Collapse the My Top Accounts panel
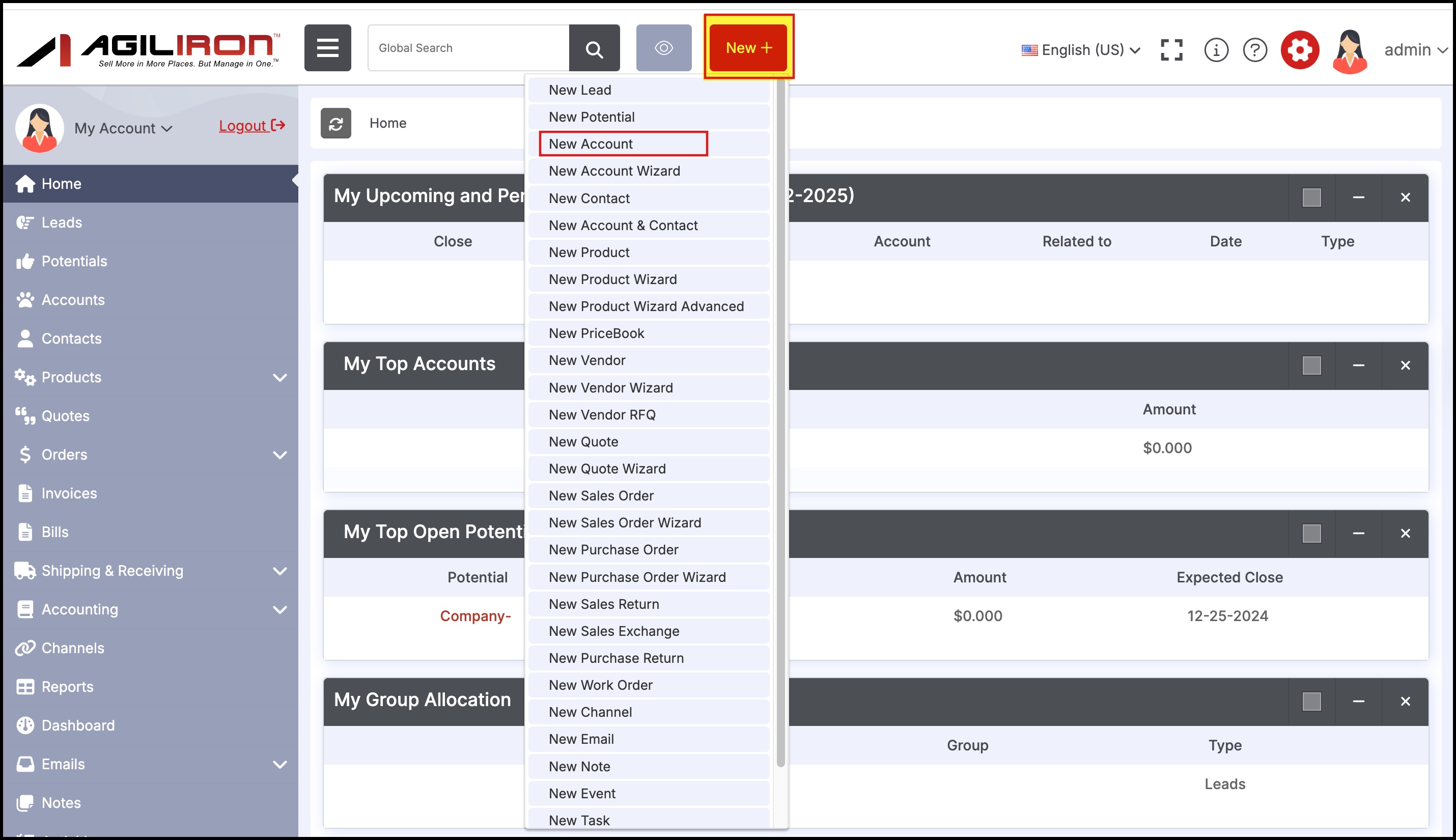The image size is (1456, 840). [1359, 365]
